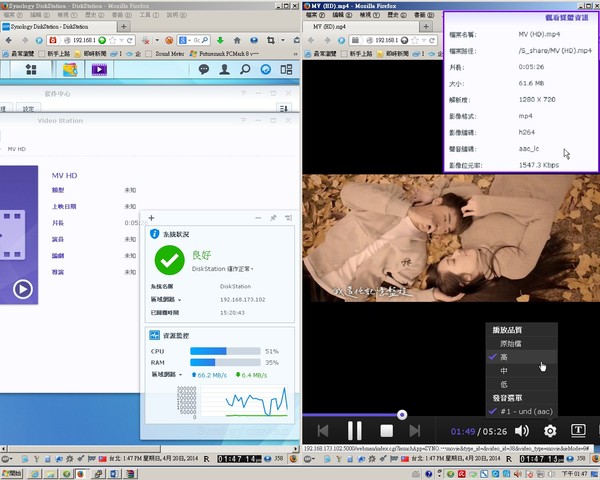Open the DSM main menu grid icon

coord(31,70)
